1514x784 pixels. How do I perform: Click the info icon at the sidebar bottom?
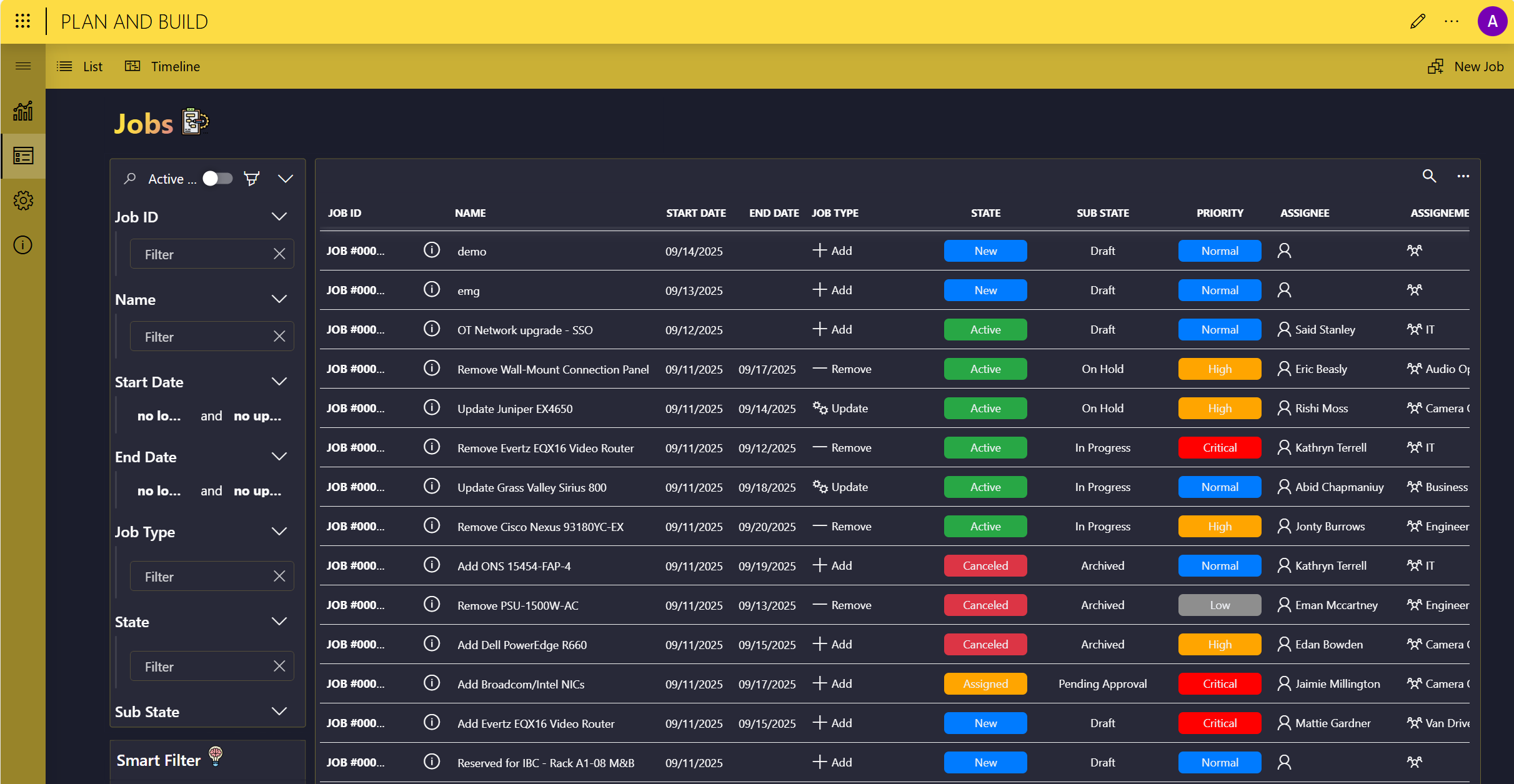(x=22, y=245)
